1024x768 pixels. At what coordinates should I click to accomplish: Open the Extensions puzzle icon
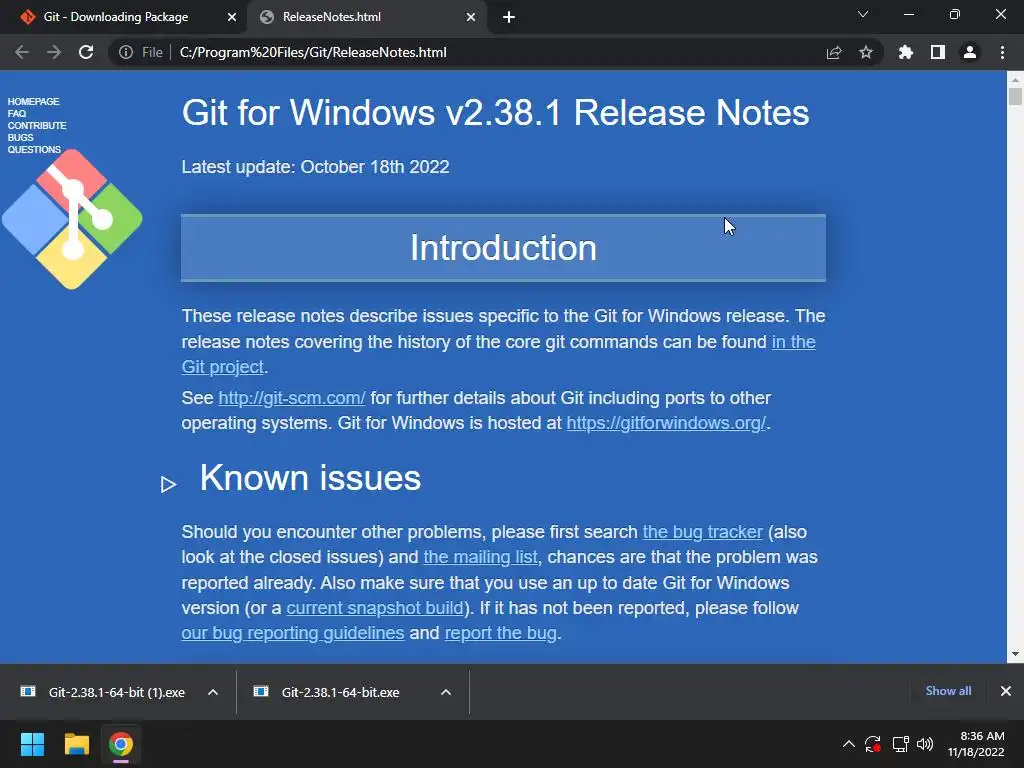click(x=906, y=52)
